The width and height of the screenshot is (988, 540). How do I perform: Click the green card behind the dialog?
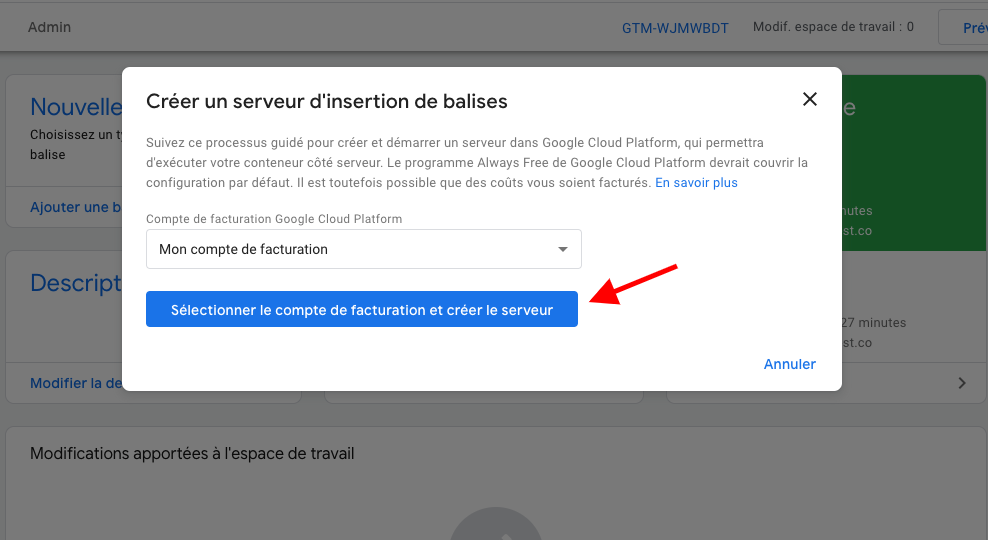click(x=914, y=163)
